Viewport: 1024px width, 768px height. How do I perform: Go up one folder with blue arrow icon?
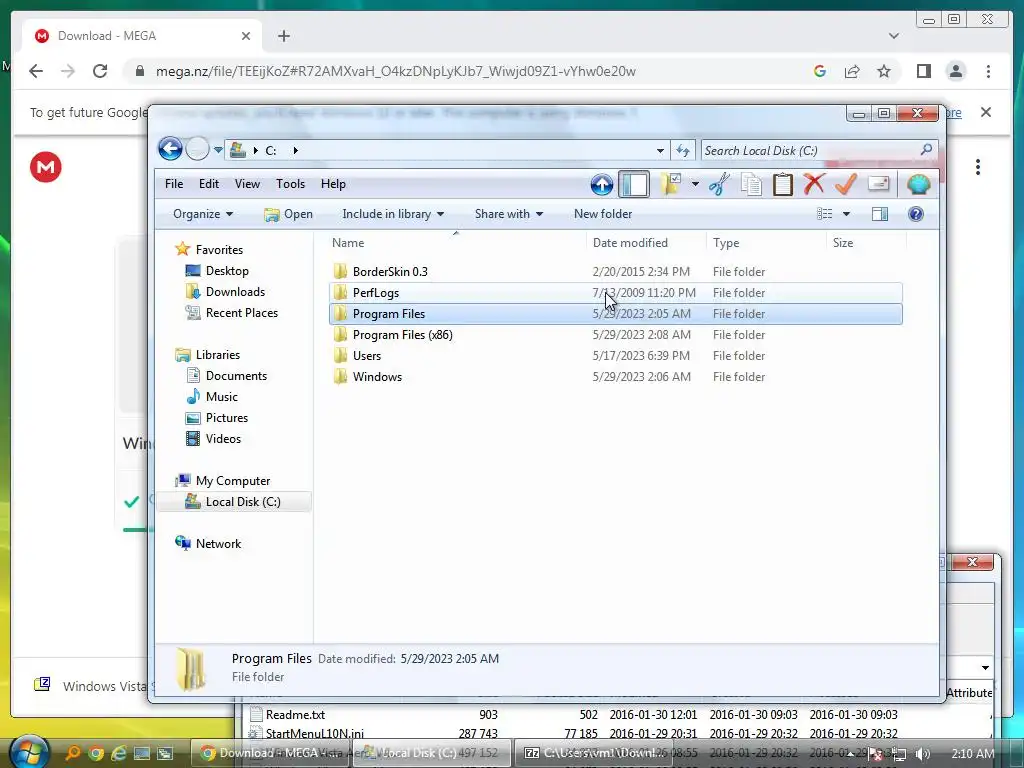point(601,184)
